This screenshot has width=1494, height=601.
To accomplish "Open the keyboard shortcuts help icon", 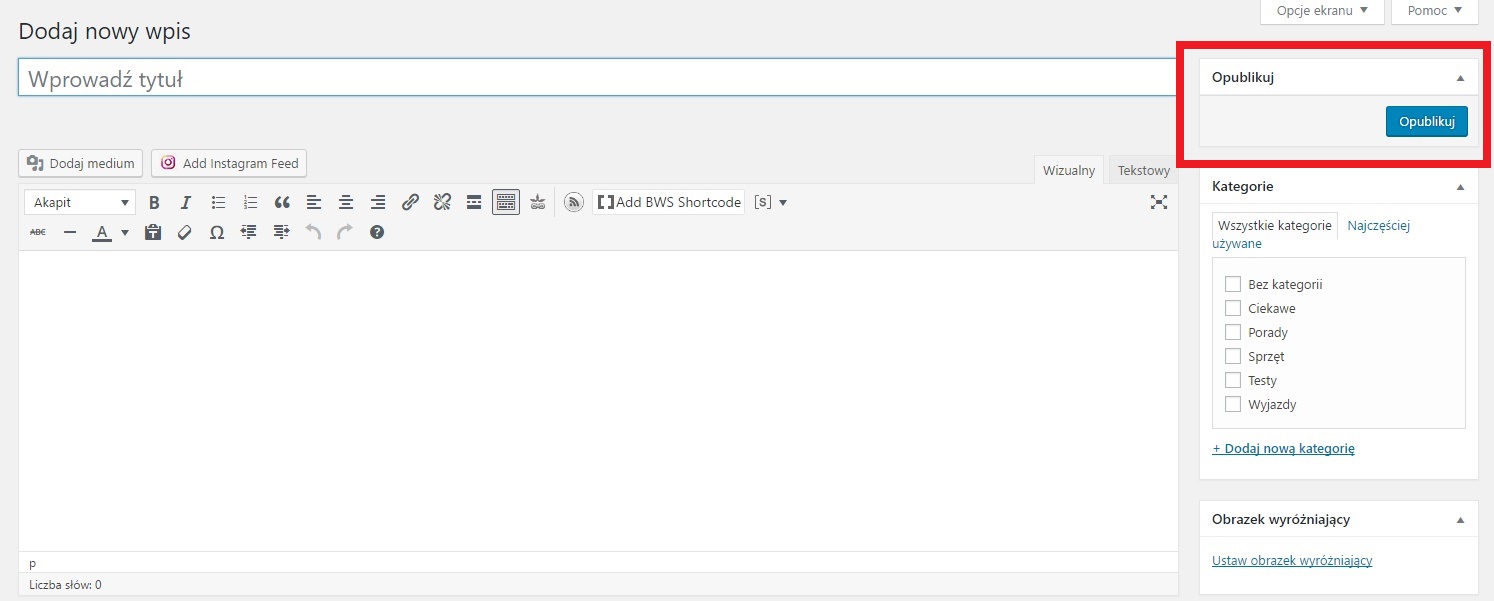I will 377,232.
